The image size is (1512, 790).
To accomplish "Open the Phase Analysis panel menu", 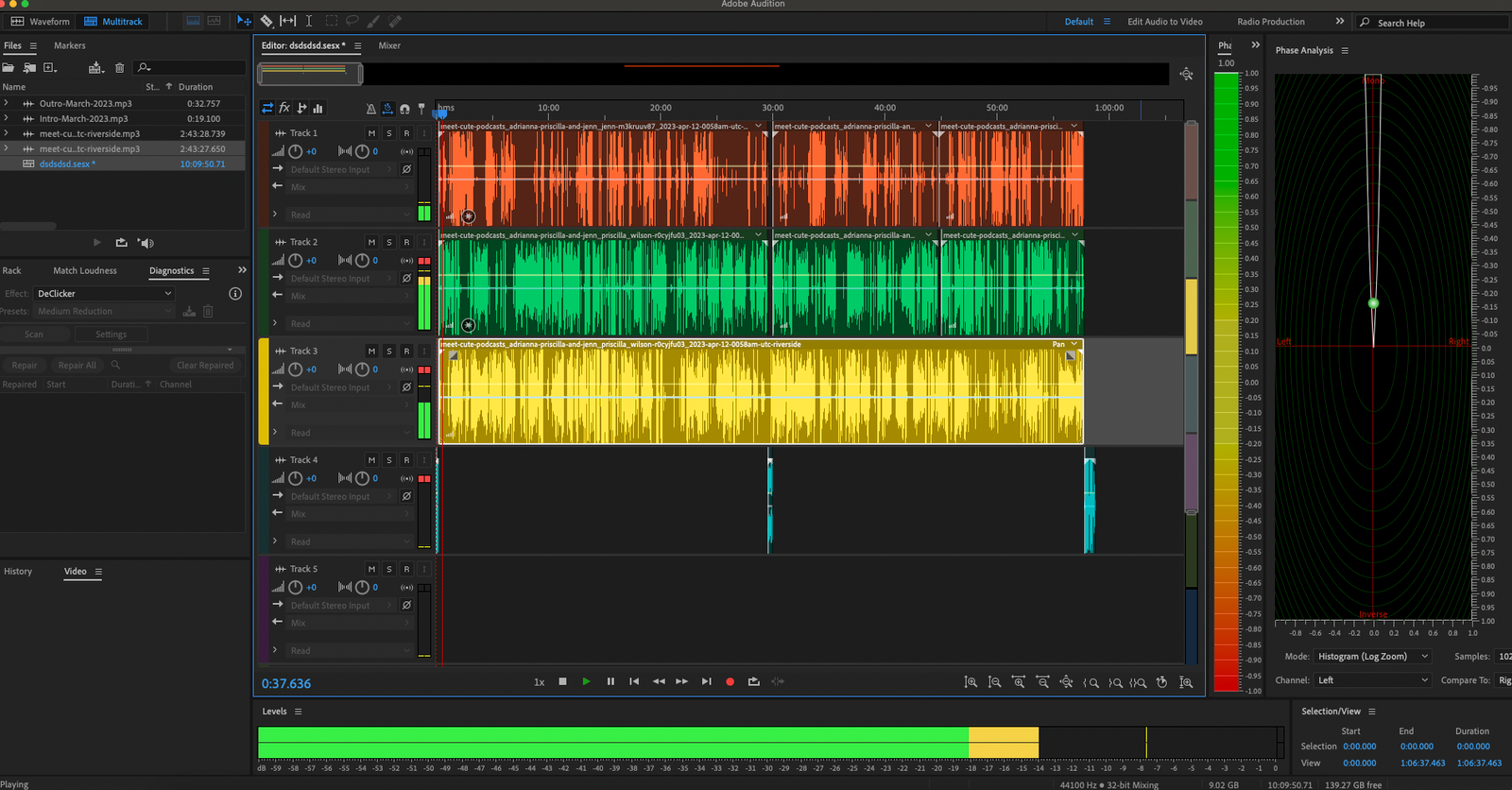I will (1345, 50).
